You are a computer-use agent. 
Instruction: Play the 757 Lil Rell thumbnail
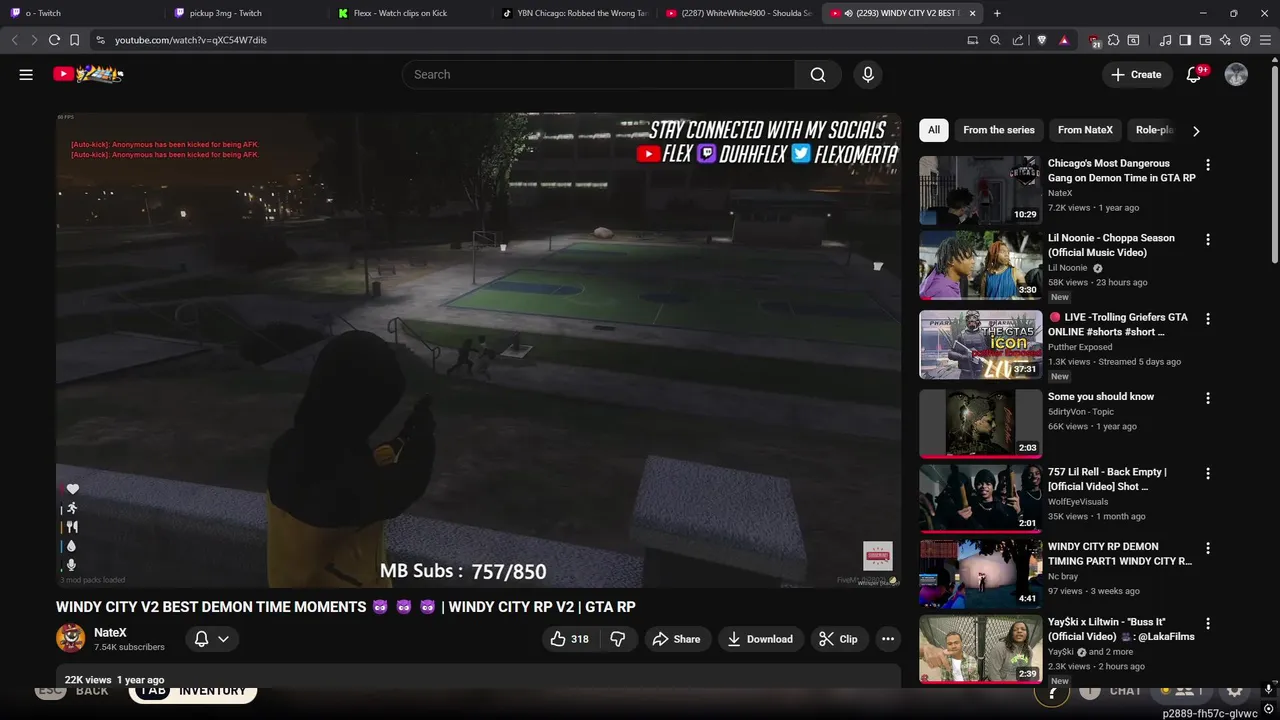[x=980, y=499]
